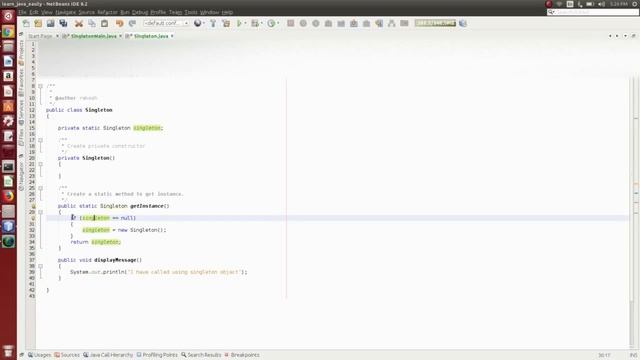Click the quick search input field
This screenshot has height=360, width=640.
pyautogui.click(x=593, y=12)
